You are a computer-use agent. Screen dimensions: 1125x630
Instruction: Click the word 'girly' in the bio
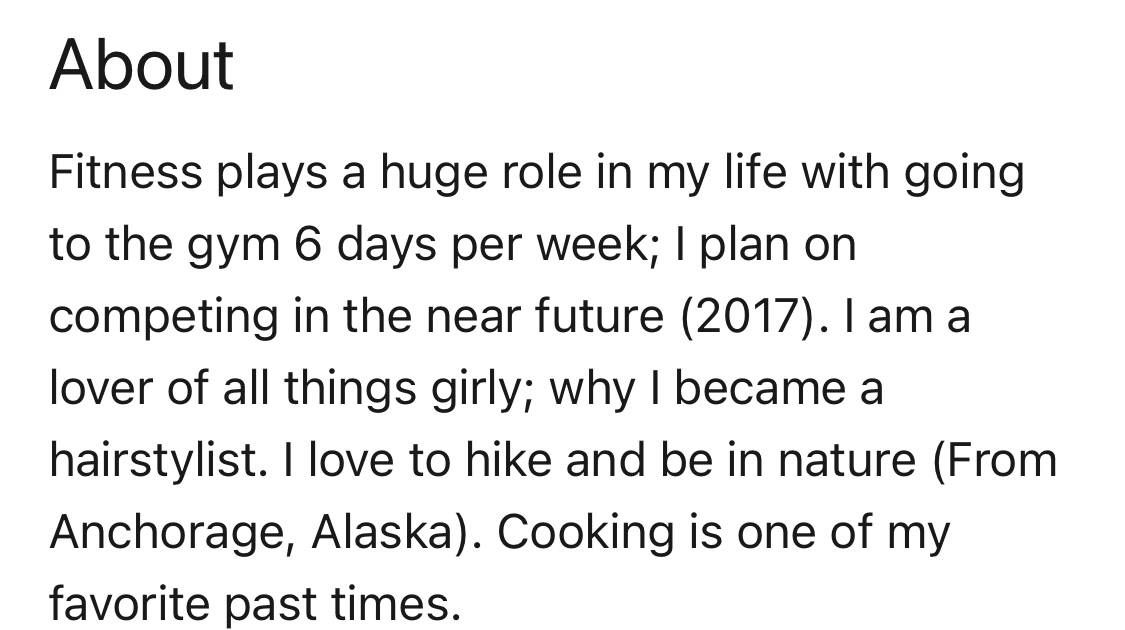pos(482,388)
